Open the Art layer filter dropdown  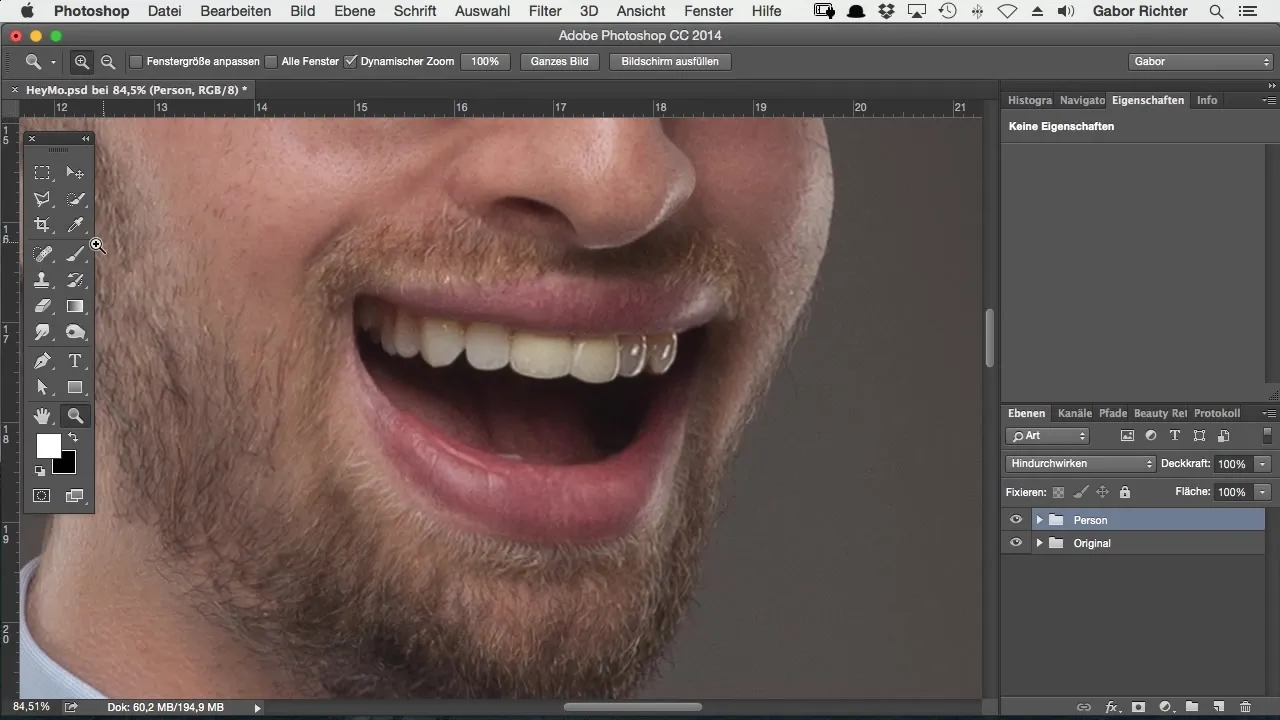tap(1048, 436)
